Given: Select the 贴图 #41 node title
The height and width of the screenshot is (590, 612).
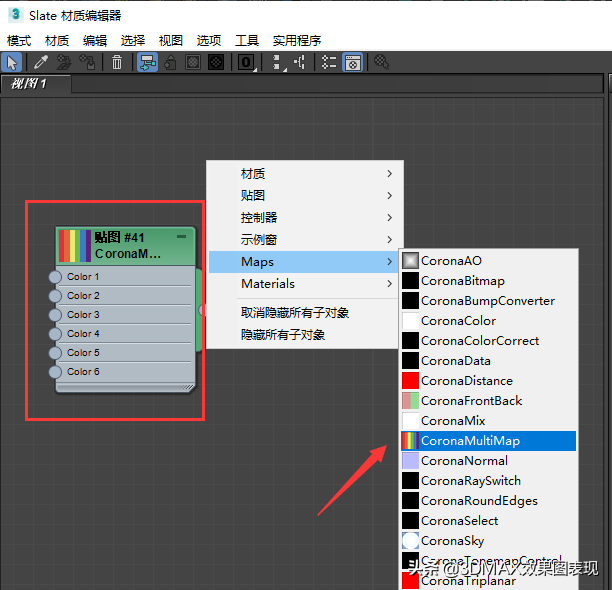Looking at the screenshot, I should (x=119, y=237).
